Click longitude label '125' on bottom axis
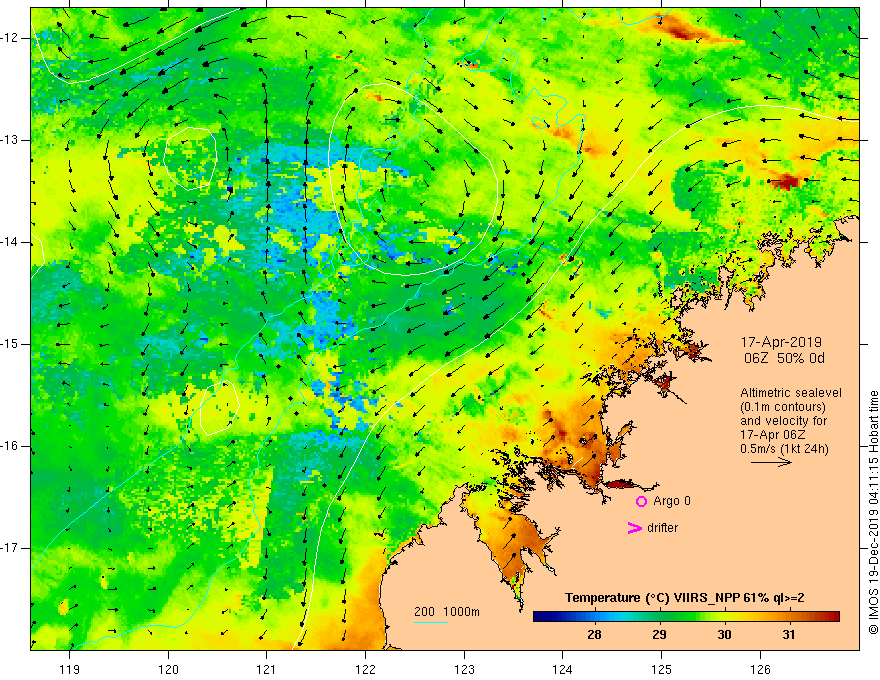Image resolution: width=880 pixels, height=680 pixels. [662, 669]
